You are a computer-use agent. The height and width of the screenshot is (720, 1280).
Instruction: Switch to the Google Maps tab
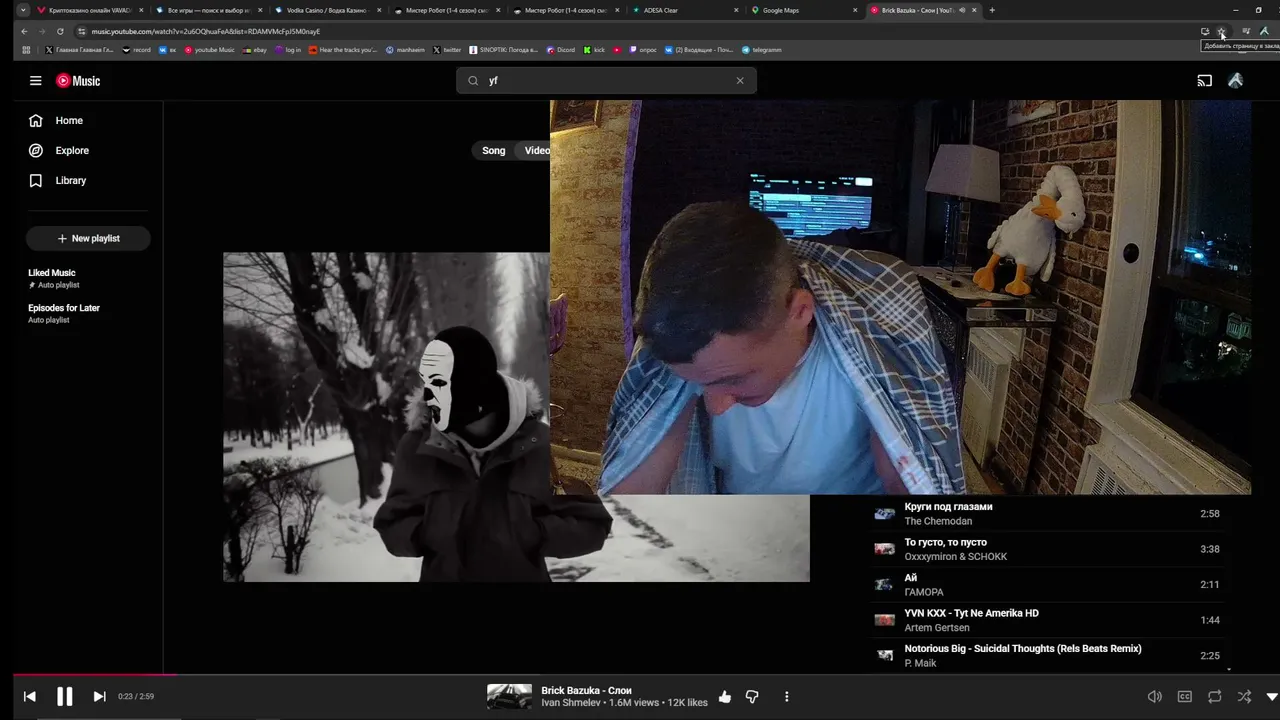(804, 10)
